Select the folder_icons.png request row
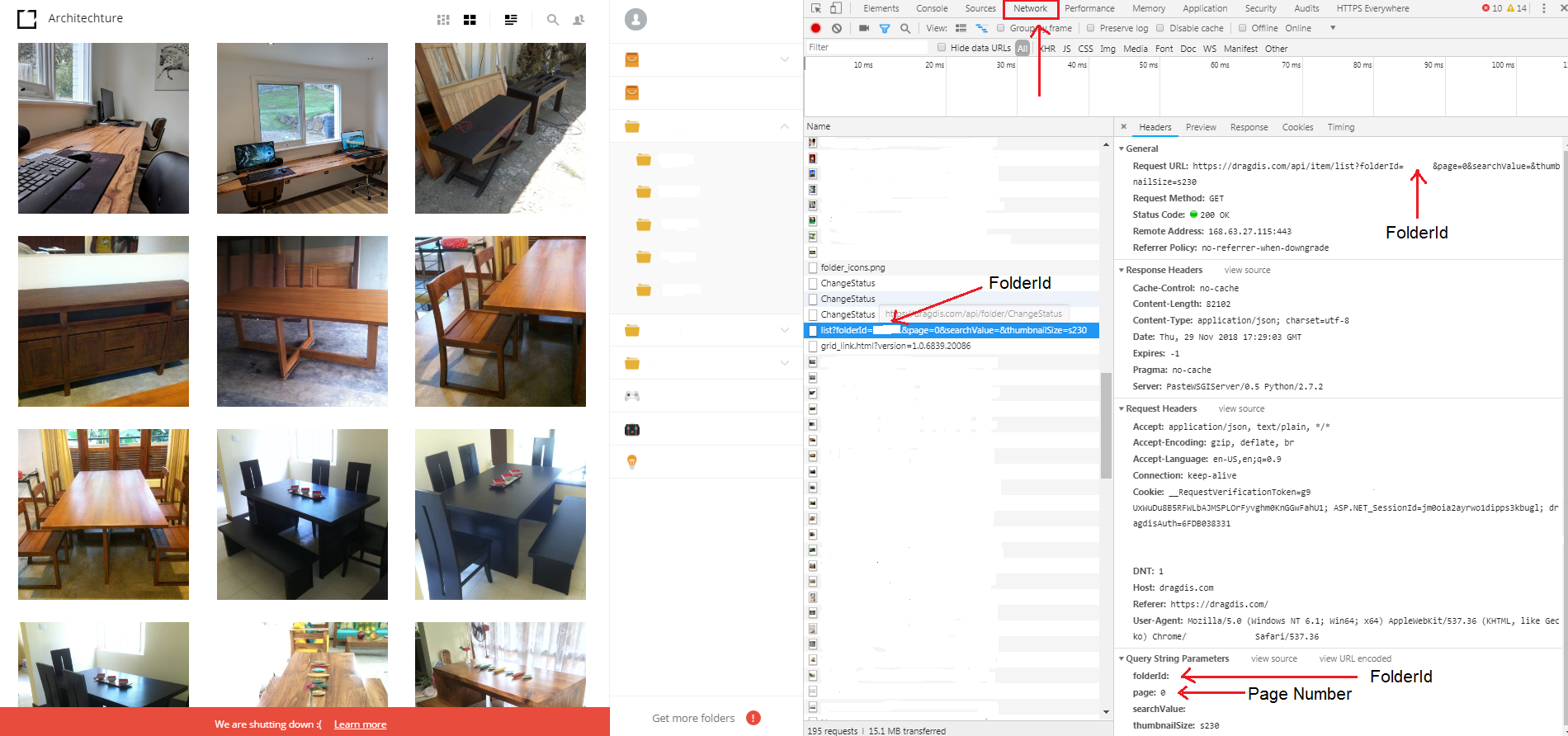This screenshot has width=1568, height=736. [x=952, y=267]
